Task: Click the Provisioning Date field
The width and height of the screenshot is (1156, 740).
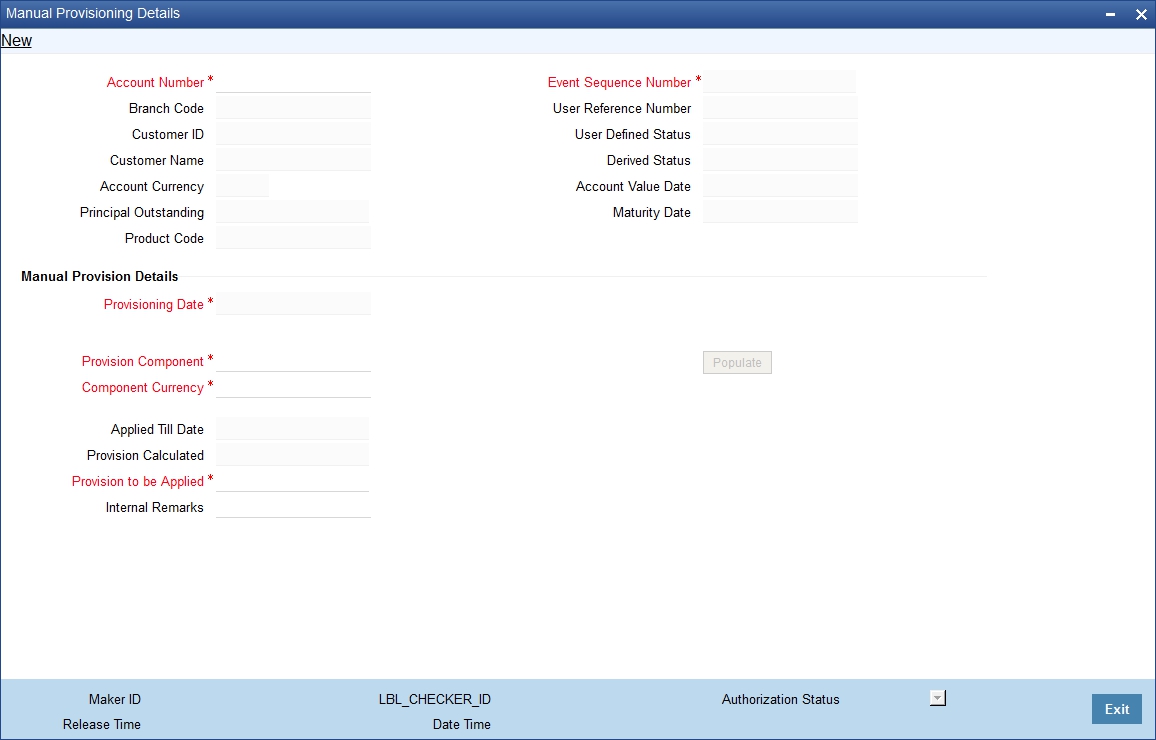Action: pos(293,304)
